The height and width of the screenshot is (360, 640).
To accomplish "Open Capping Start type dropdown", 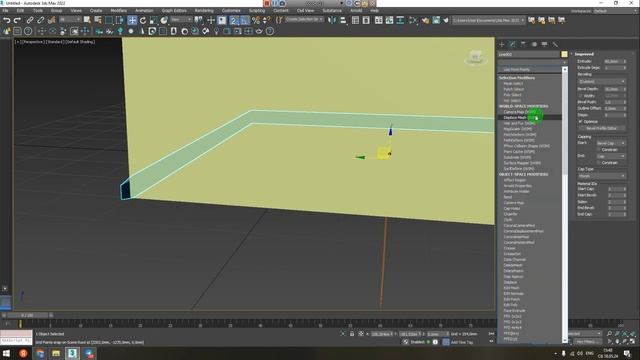I will coord(611,143).
